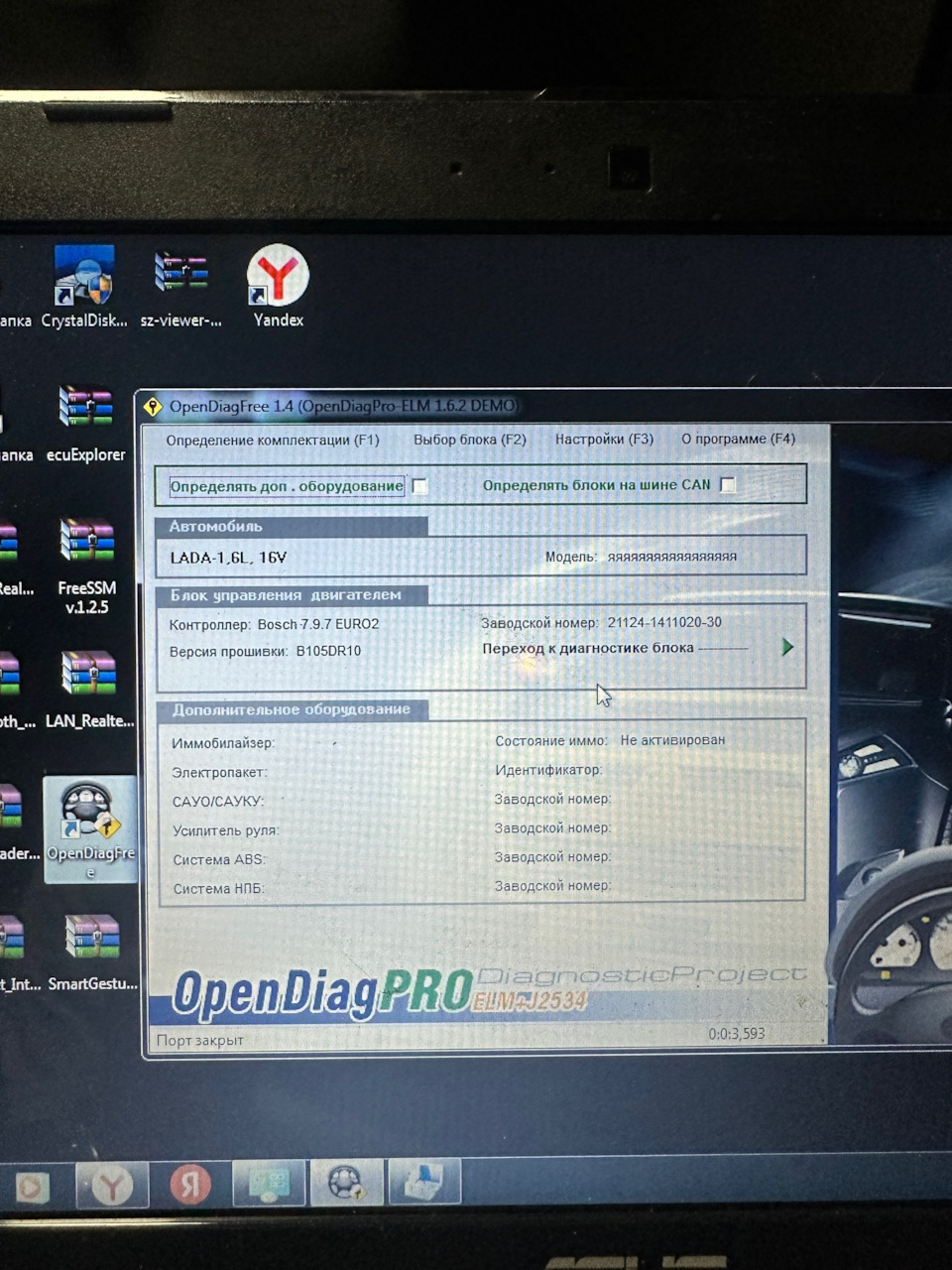Screen dimensions: 952x1270
Task: Open the CrystalDisk desktop shortcut
Action: click(84, 286)
